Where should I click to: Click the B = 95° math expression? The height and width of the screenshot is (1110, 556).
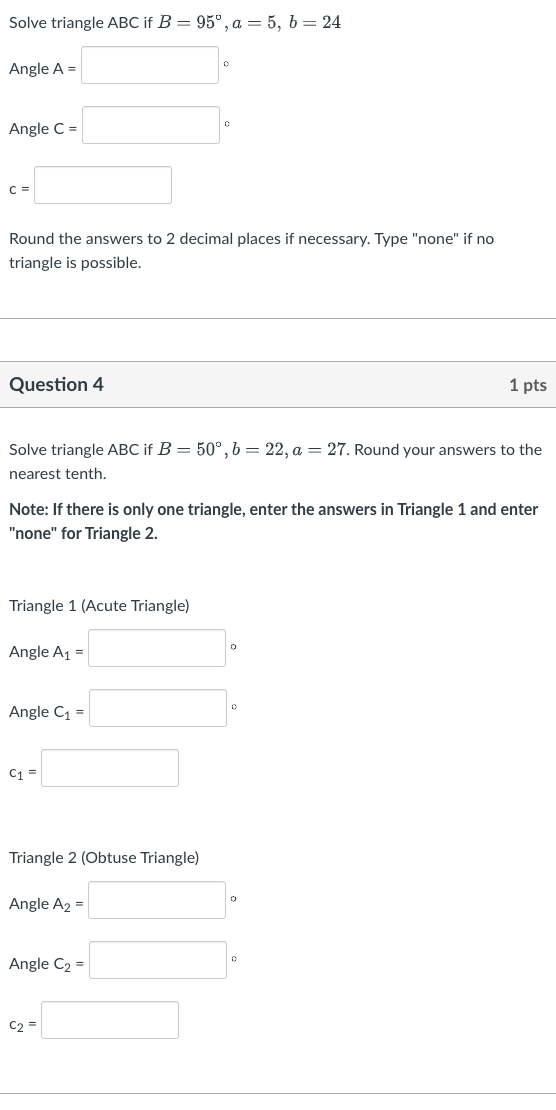tap(187, 22)
